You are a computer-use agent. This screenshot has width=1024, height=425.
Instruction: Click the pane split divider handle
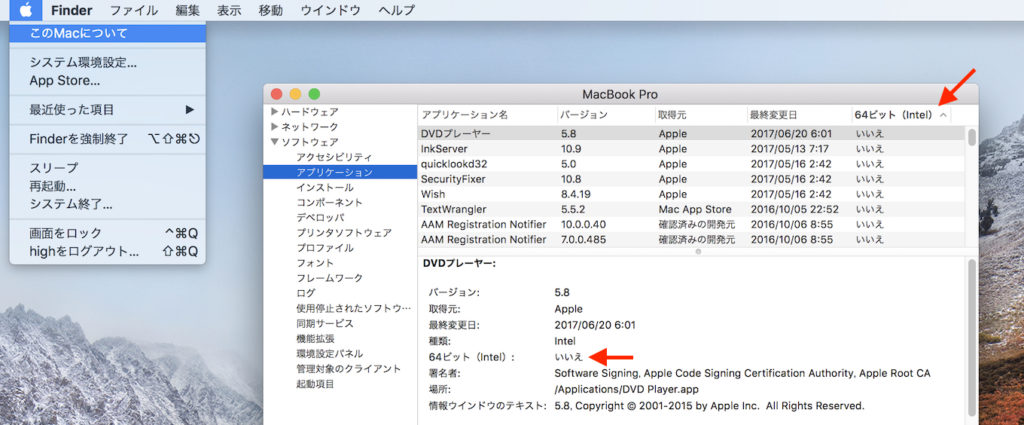pyautogui.click(x=698, y=251)
